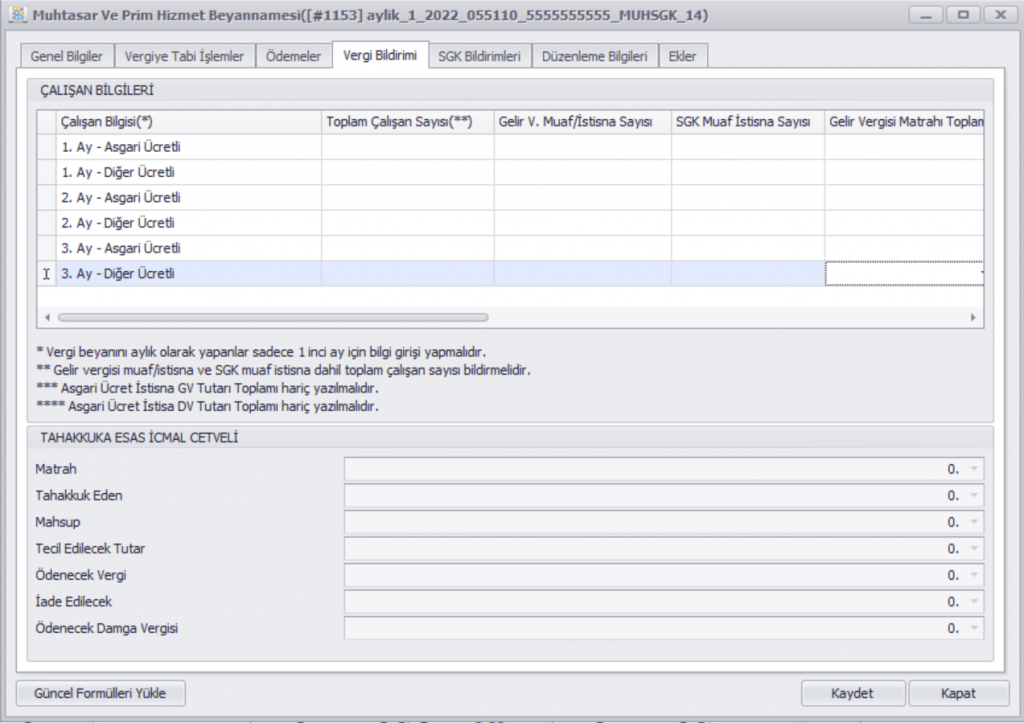Open Vergiye Tabi İşlemler tab
1024x723 pixels.
(x=184, y=57)
